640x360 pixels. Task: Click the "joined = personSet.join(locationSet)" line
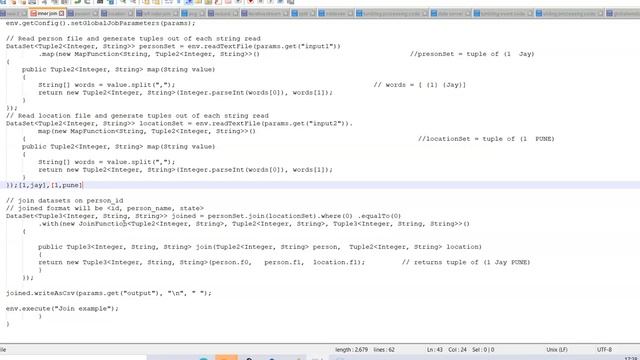pos(203,216)
